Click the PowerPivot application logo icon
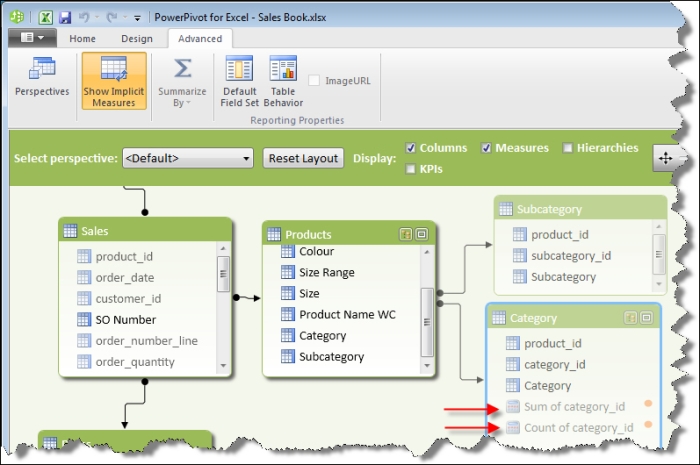Screen dimensions: 700x465 tap(17, 17)
